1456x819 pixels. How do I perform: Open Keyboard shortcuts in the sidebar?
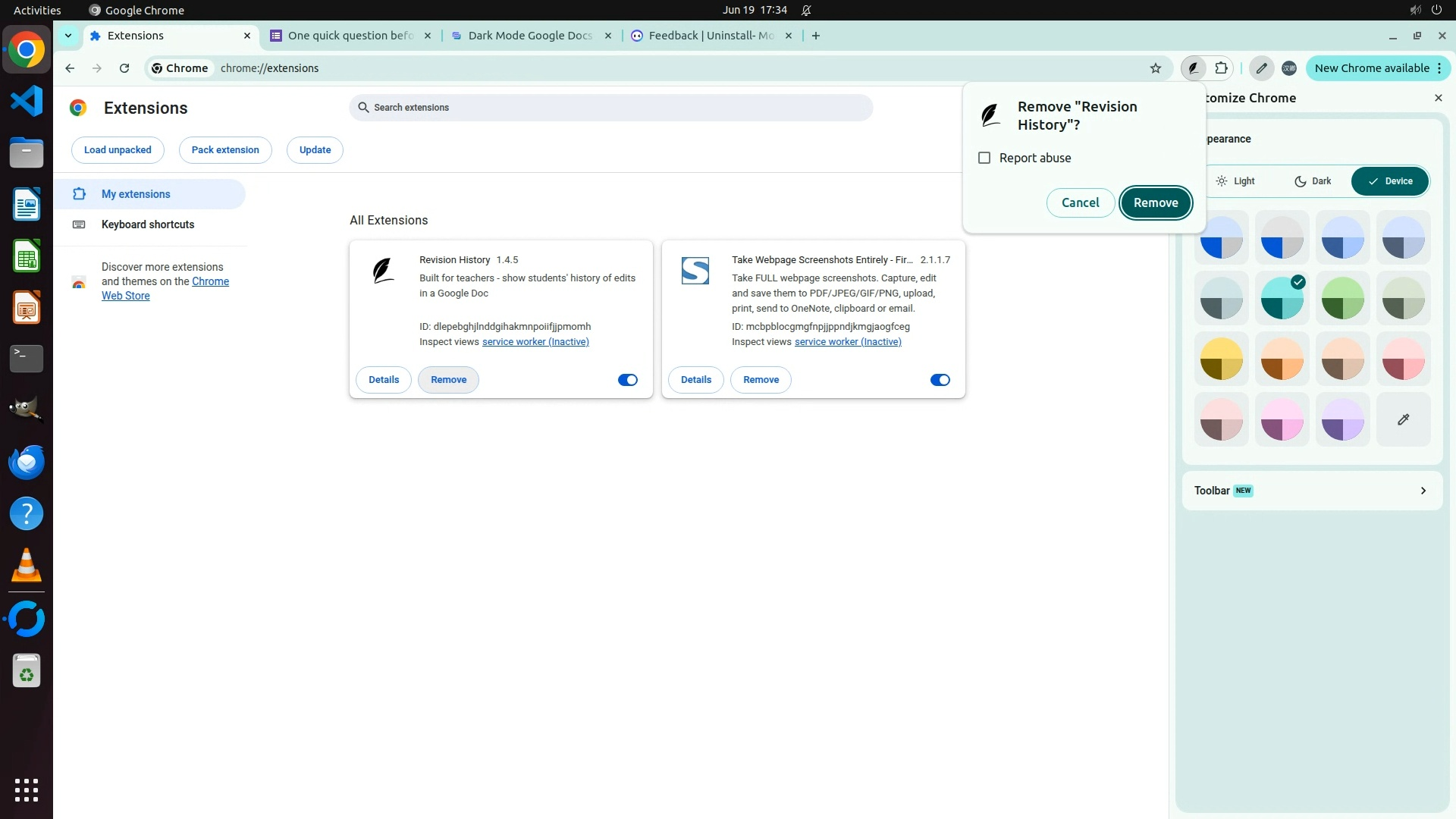pos(147,224)
